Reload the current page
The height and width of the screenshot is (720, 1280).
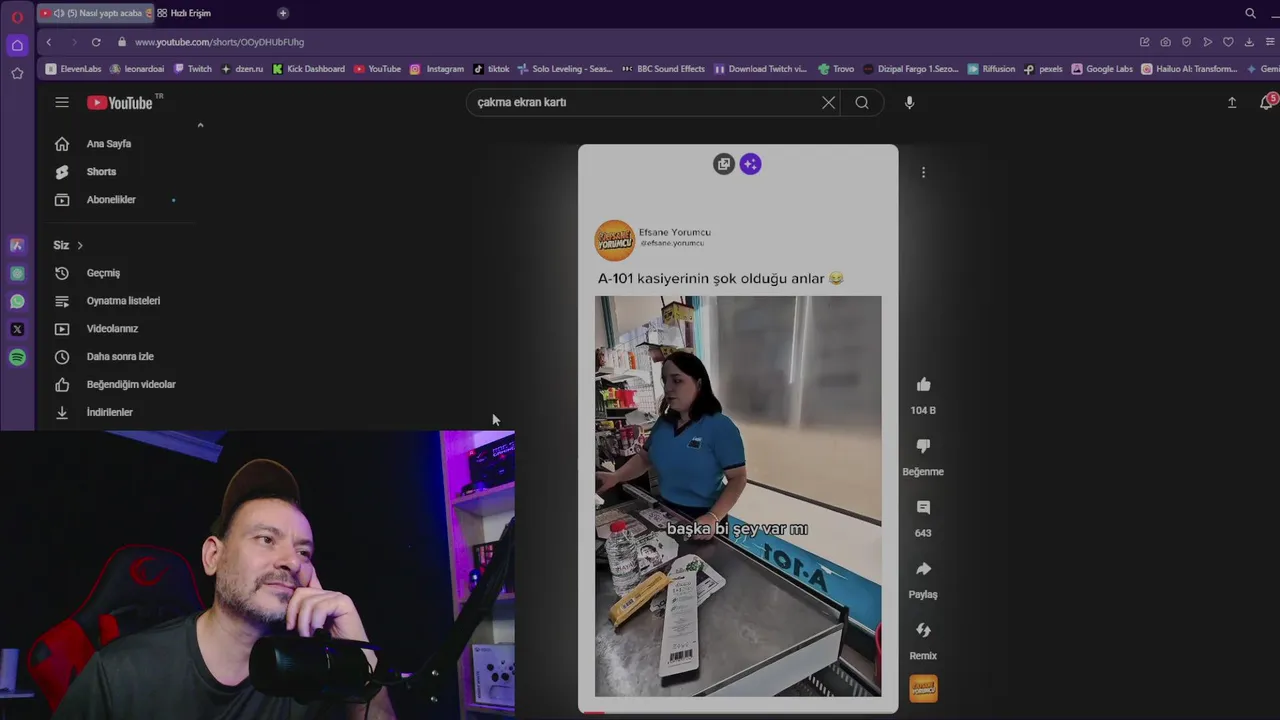pyautogui.click(x=96, y=42)
